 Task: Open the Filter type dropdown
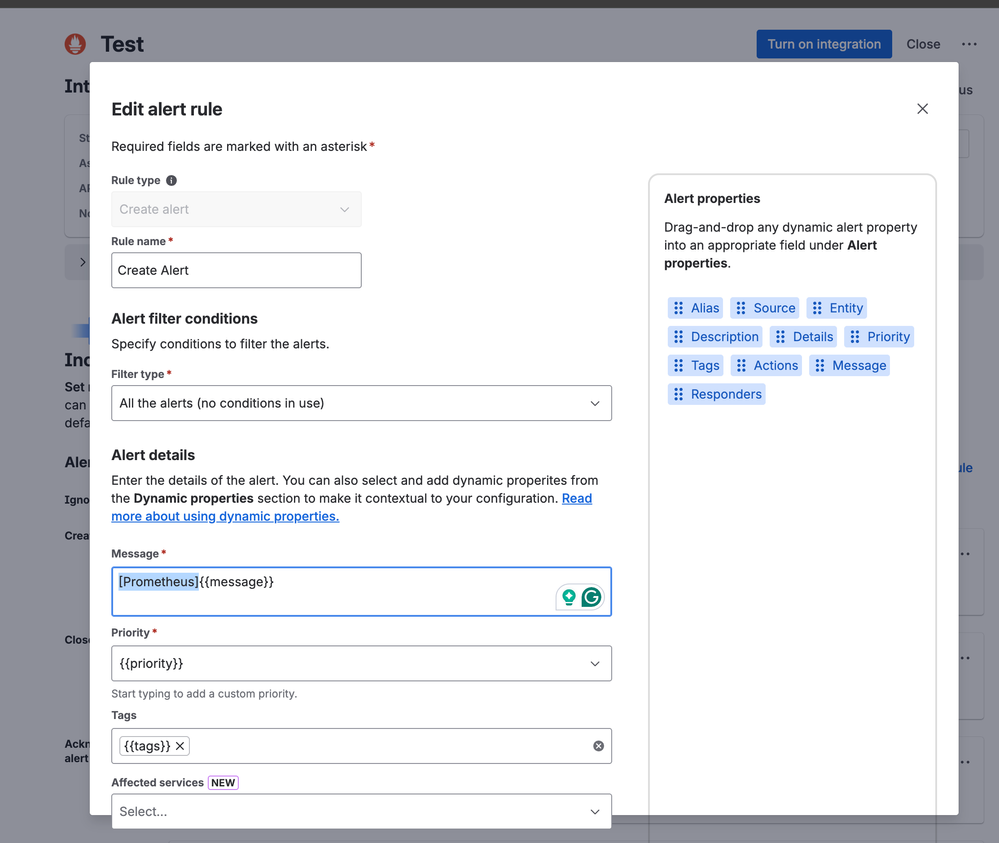coord(361,403)
